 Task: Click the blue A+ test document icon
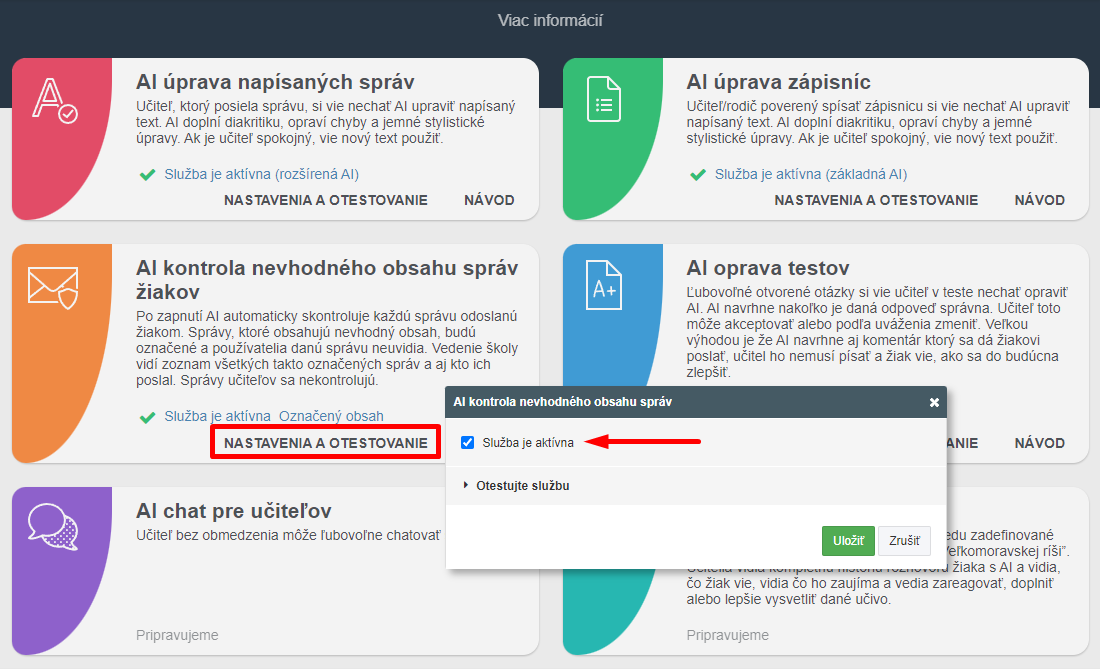click(x=604, y=286)
